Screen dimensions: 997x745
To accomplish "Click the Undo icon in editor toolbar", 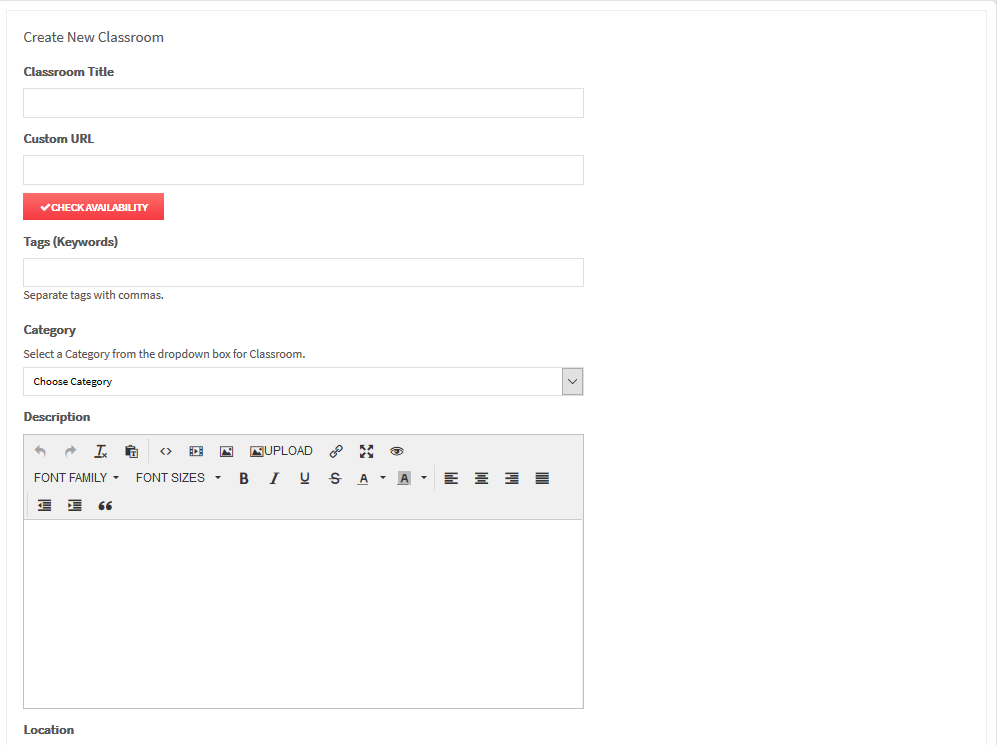I will [x=40, y=451].
